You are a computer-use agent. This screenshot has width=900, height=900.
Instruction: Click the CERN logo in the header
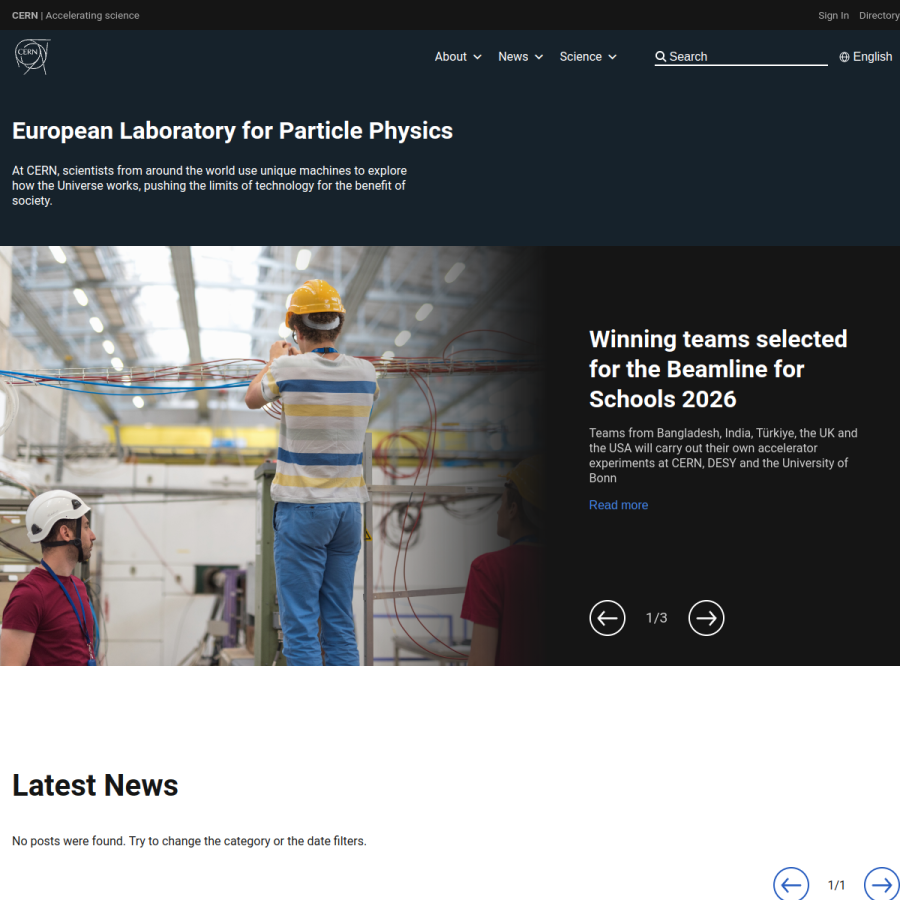pos(32,56)
